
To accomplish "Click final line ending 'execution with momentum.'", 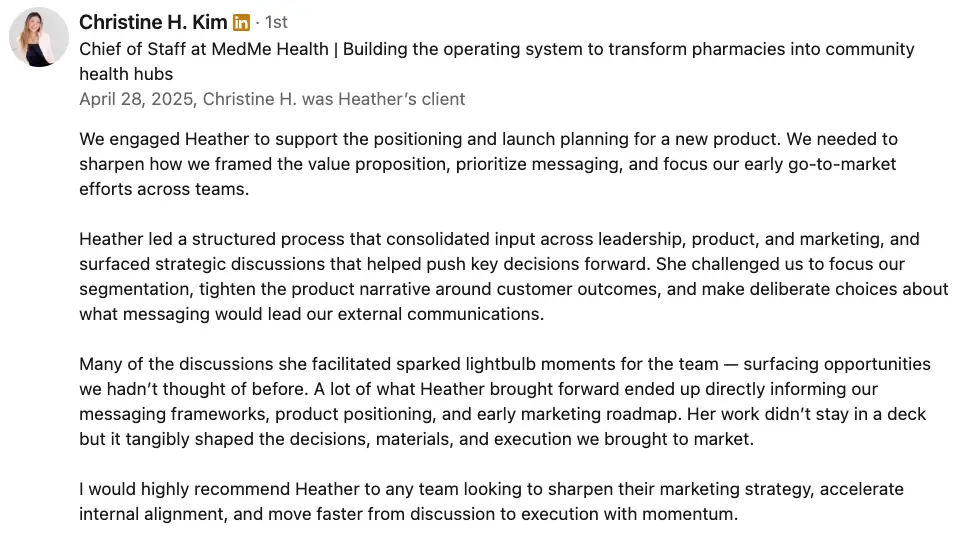I will [x=409, y=514].
